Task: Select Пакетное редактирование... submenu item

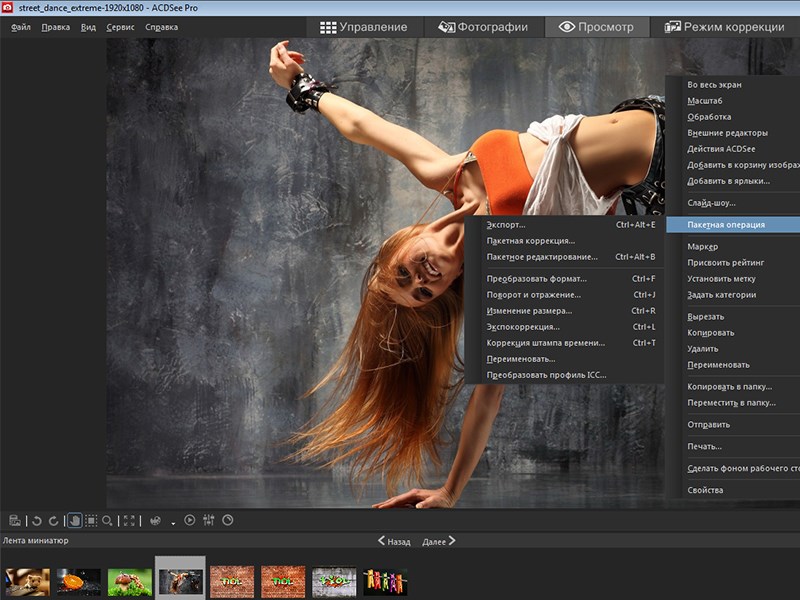Action: pos(565,257)
